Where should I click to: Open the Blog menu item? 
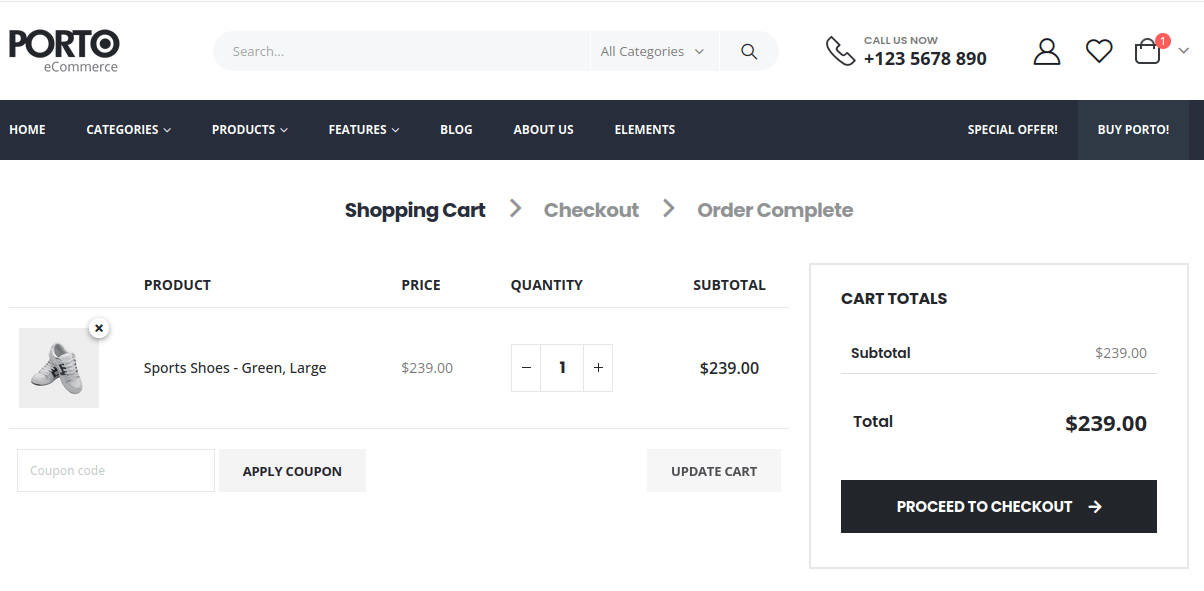tap(456, 130)
